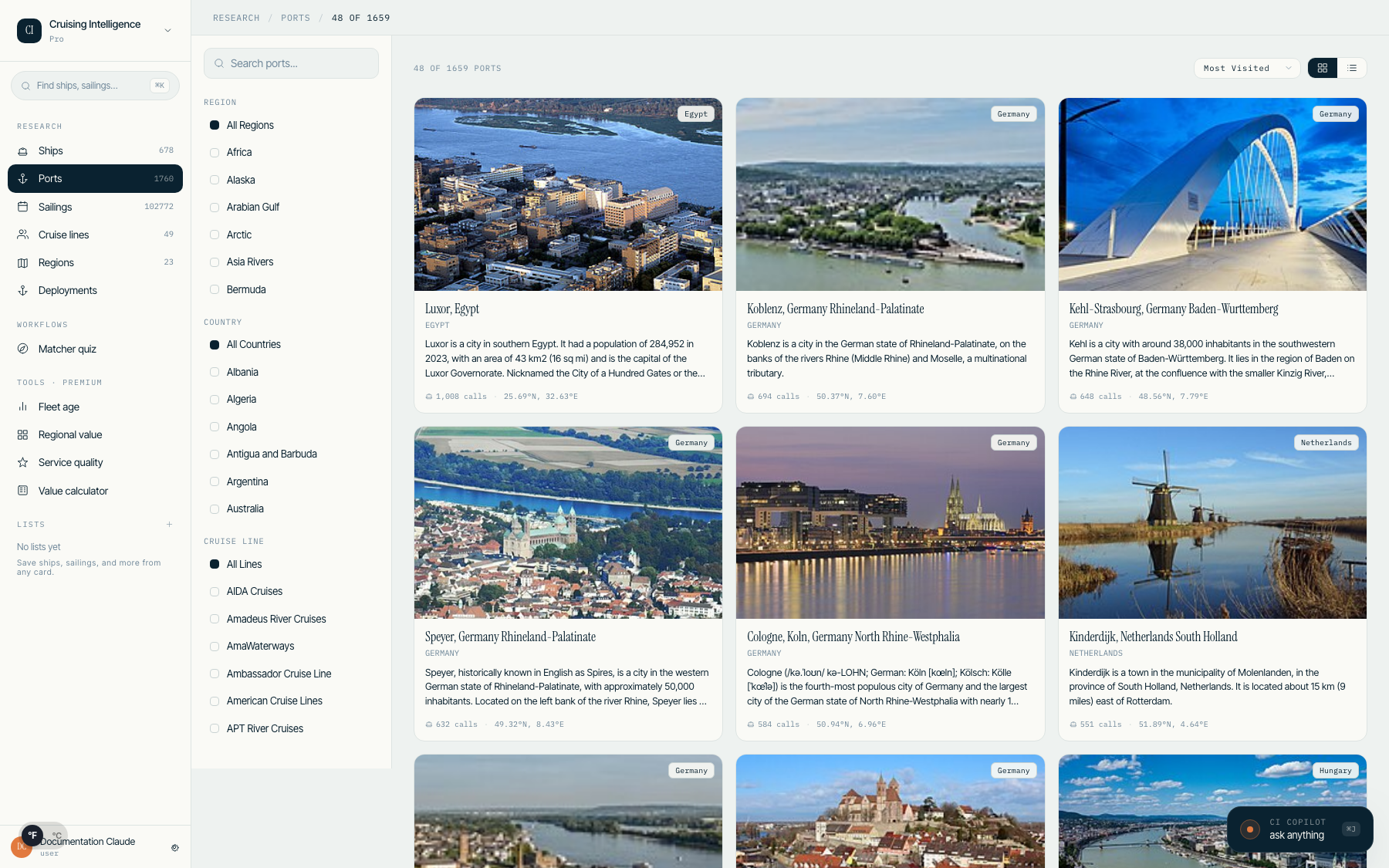Open the Ships section icon
Image resolution: width=1389 pixels, height=868 pixels.
[x=23, y=151]
